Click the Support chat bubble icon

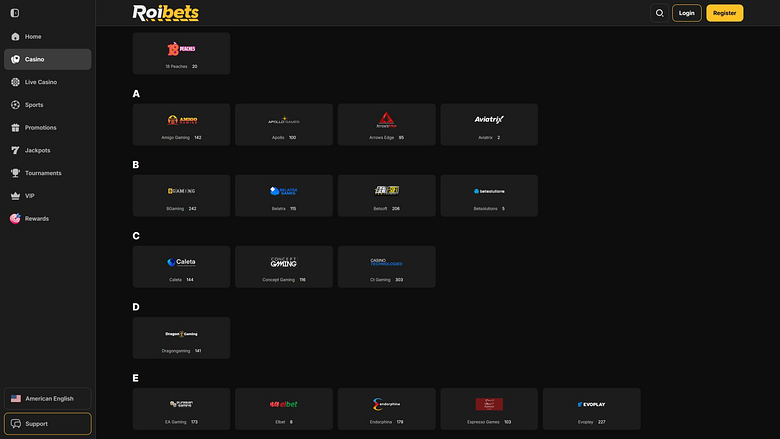[16, 424]
